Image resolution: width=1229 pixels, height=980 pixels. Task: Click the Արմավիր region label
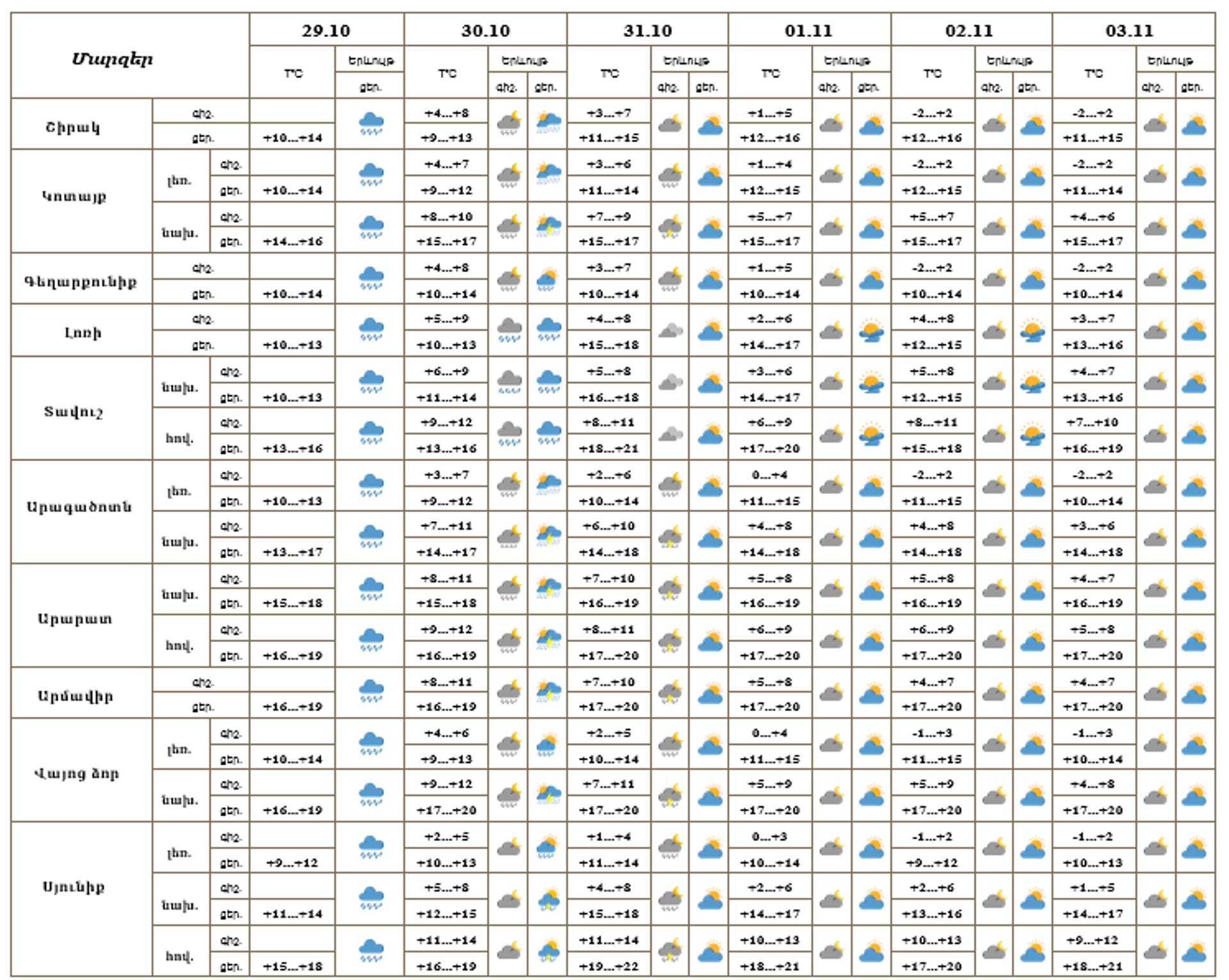click(x=76, y=695)
